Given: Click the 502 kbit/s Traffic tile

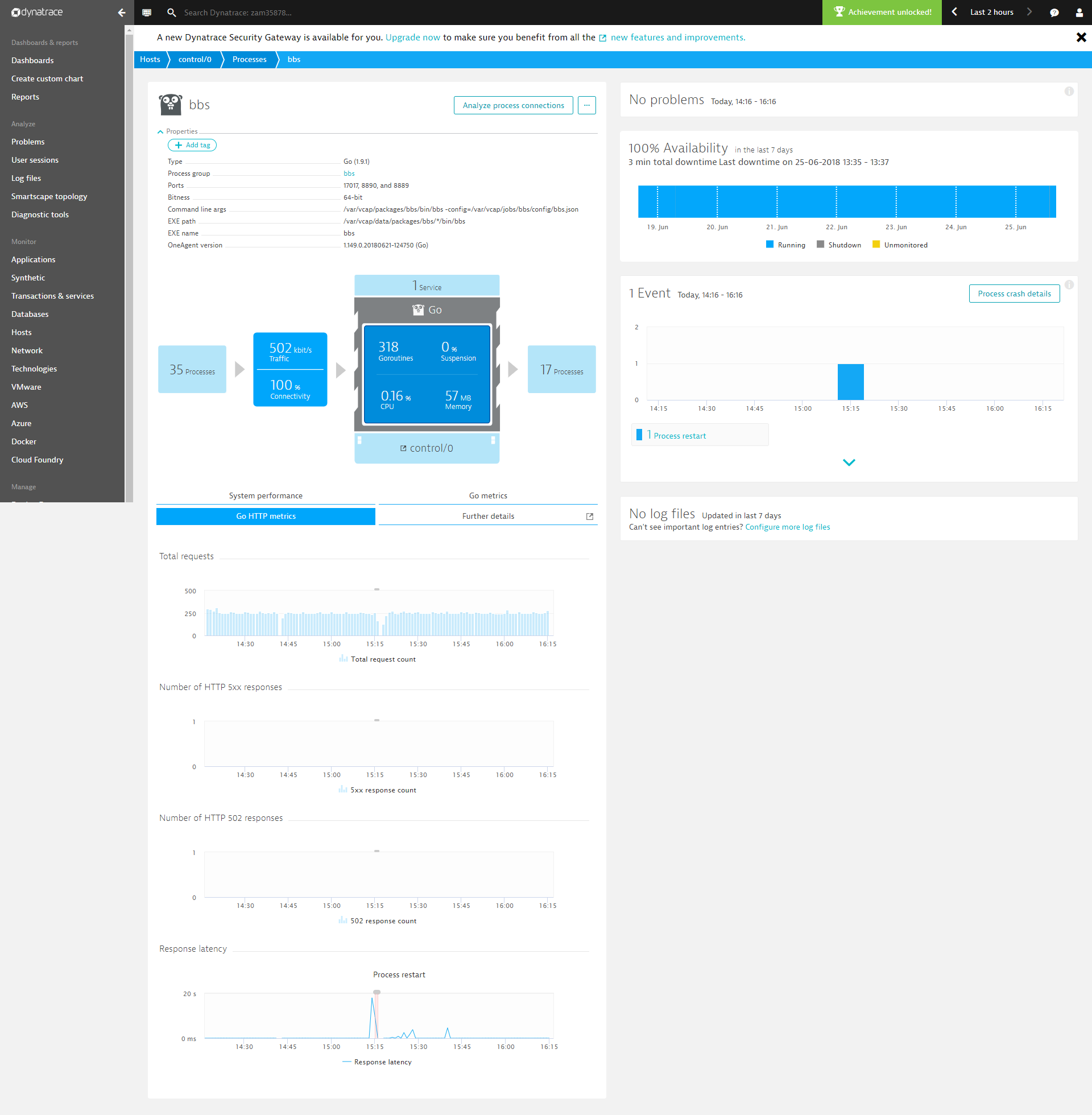Looking at the screenshot, I should (290, 352).
